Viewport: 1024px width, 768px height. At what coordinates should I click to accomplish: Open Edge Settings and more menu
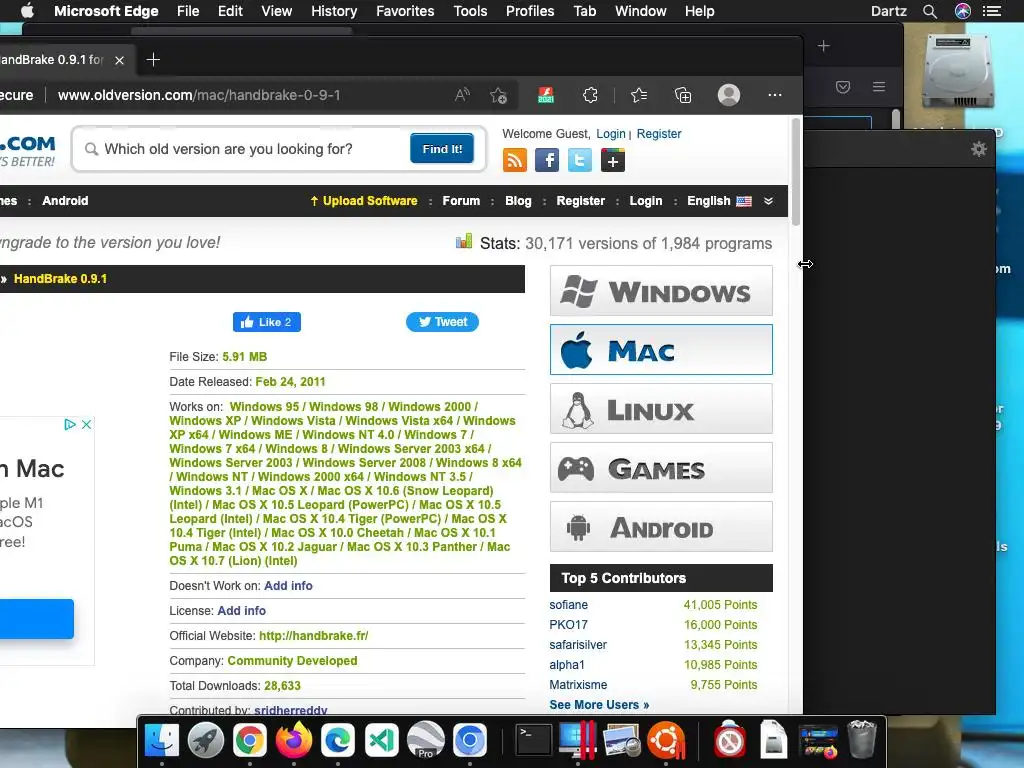point(775,95)
